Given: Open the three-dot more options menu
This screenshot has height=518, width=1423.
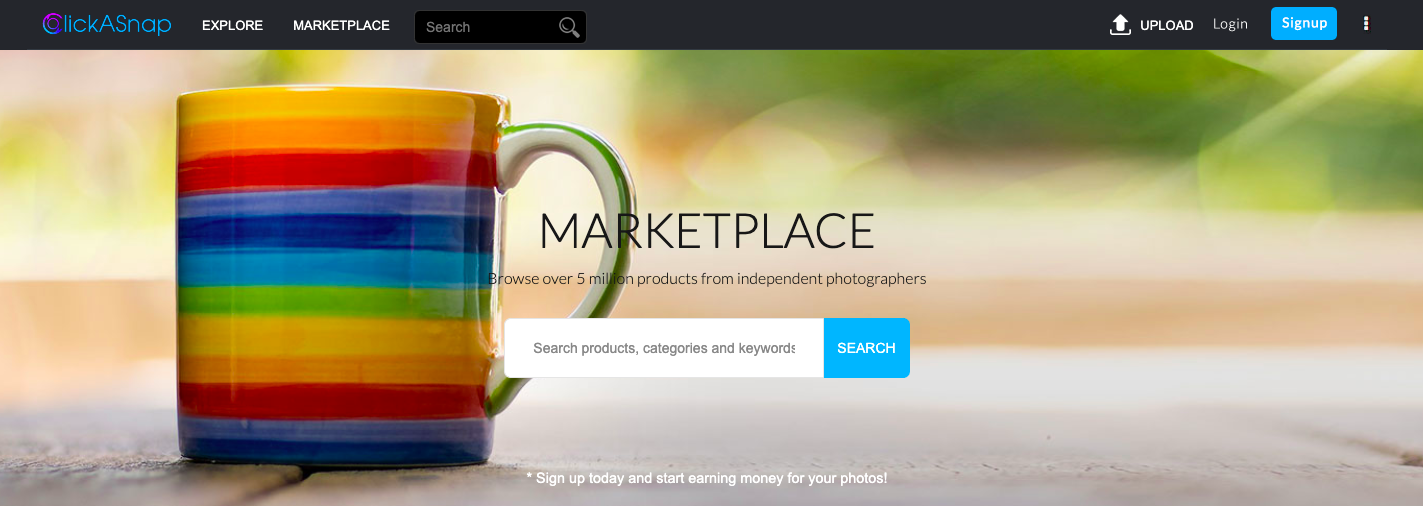Looking at the screenshot, I should [1366, 24].
